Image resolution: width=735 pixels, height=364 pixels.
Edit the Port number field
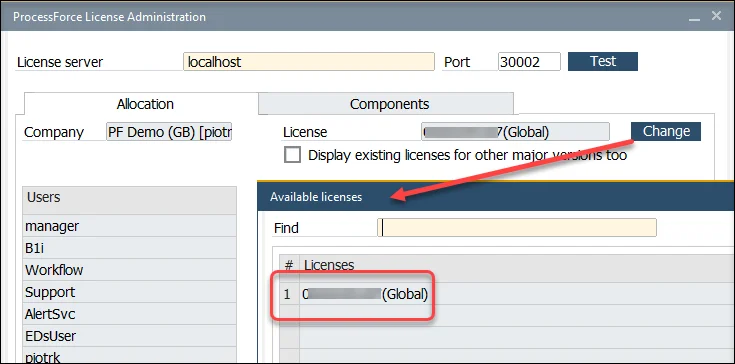coord(529,62)
